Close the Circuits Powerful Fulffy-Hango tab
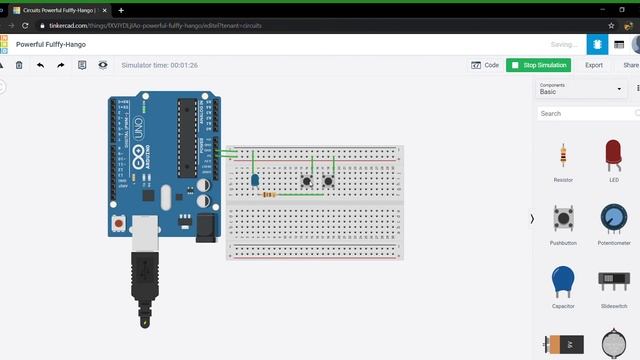The height and width of the screenshot is (360, 640). [x=104, y=11]
